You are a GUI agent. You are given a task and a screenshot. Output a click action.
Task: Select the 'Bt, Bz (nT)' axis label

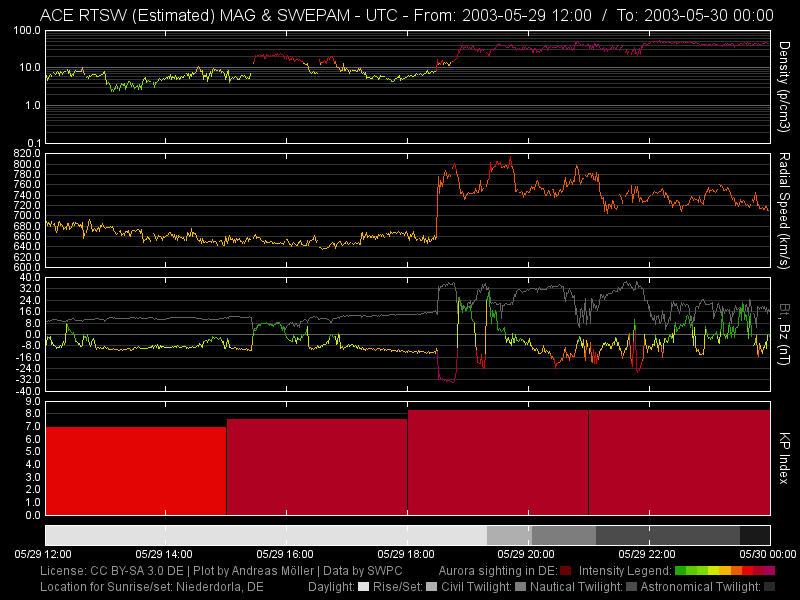point(784,334)
